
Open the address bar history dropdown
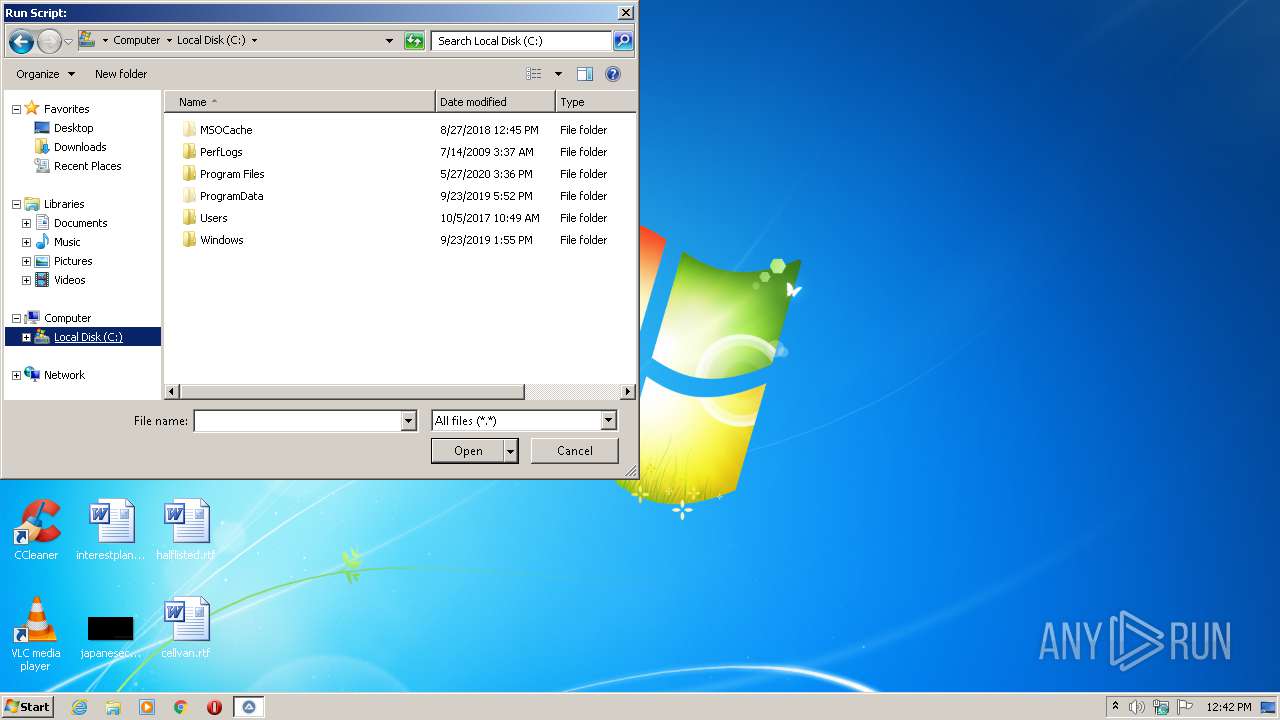(389, 41)
